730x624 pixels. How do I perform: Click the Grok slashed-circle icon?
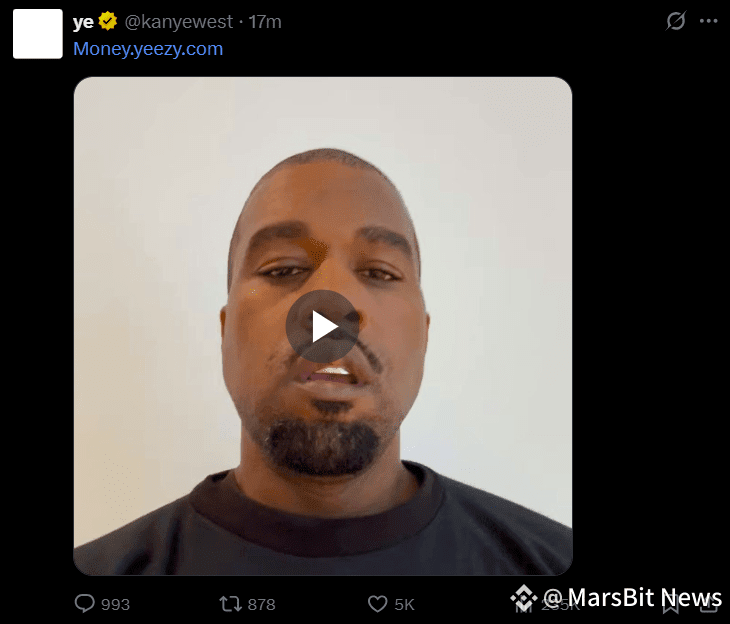coord(676,21)
